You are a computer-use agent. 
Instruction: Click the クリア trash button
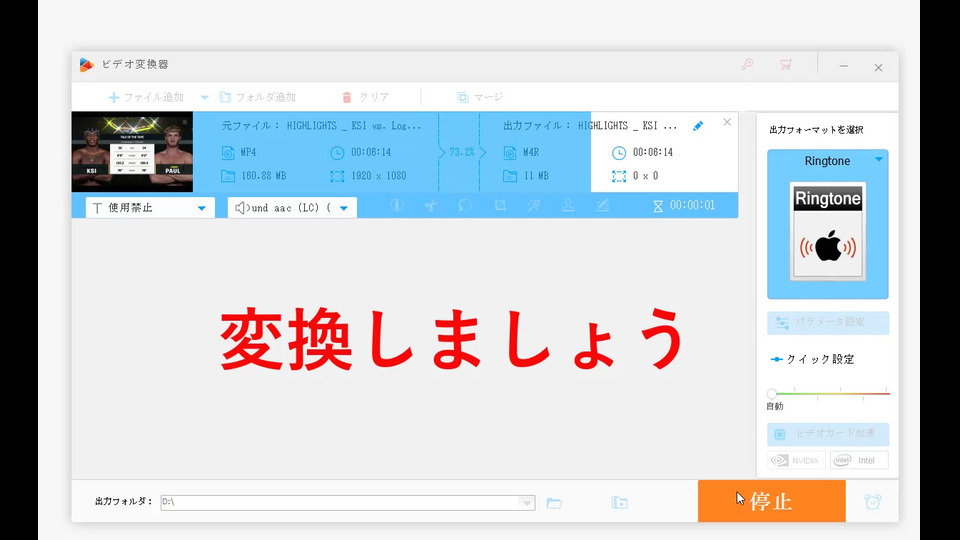click(x=366, y=97)
